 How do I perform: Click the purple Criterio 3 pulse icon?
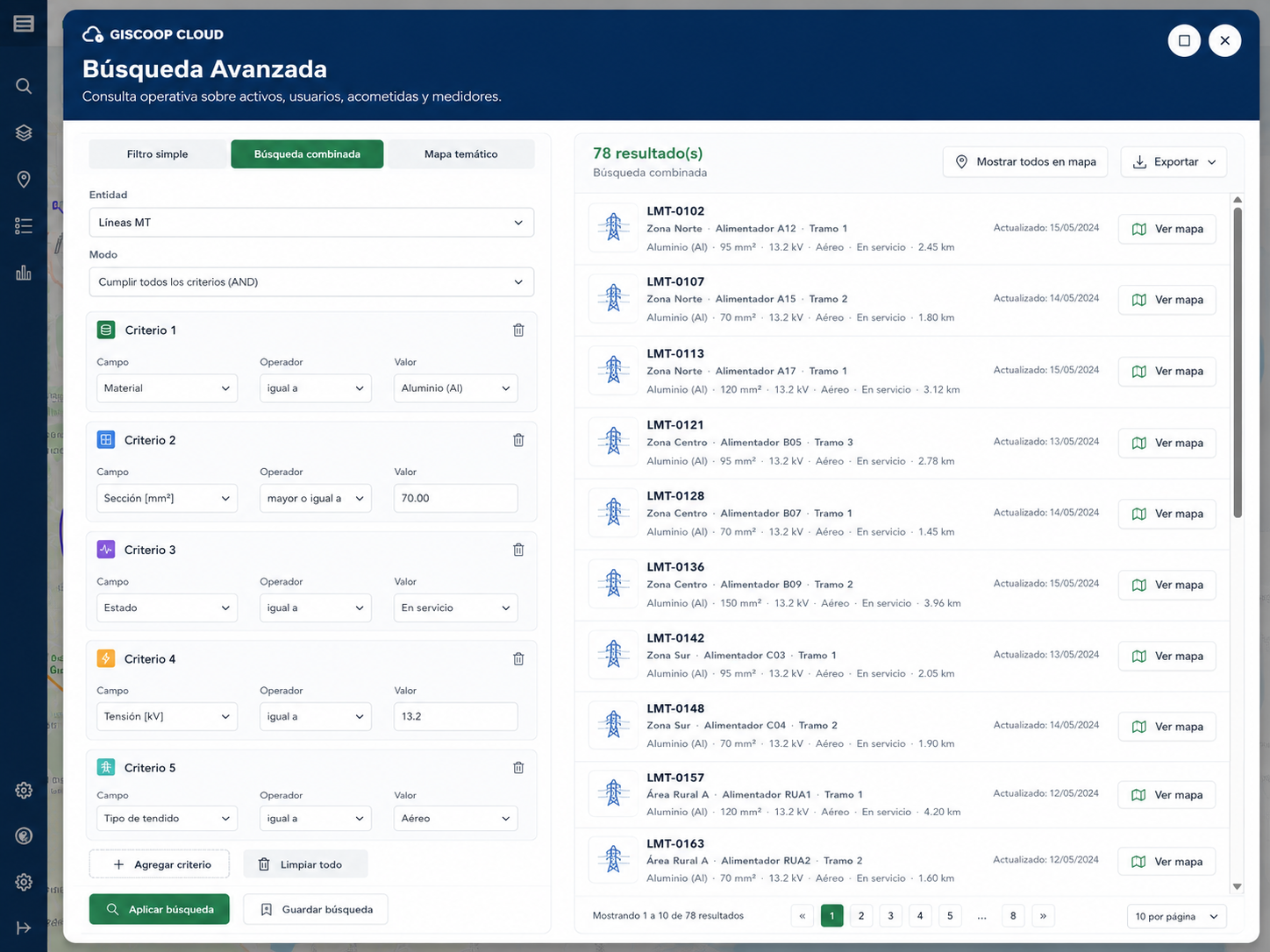(106, 550)
